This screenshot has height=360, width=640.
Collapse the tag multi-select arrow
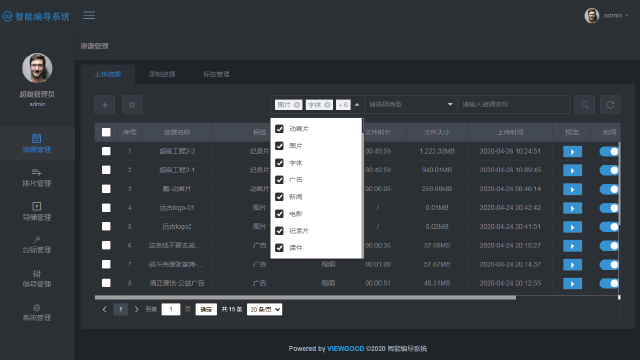(x=357, y=105)
